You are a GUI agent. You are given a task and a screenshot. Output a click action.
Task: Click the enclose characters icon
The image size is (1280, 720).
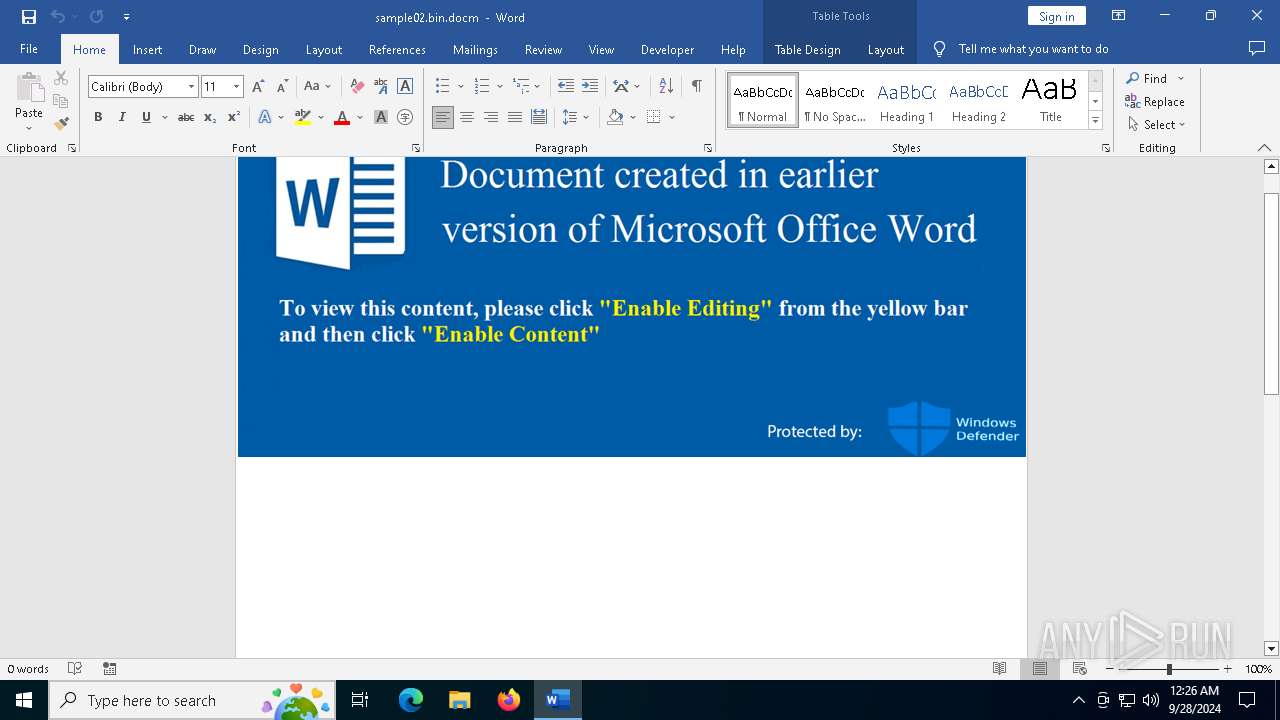(405, 117)
